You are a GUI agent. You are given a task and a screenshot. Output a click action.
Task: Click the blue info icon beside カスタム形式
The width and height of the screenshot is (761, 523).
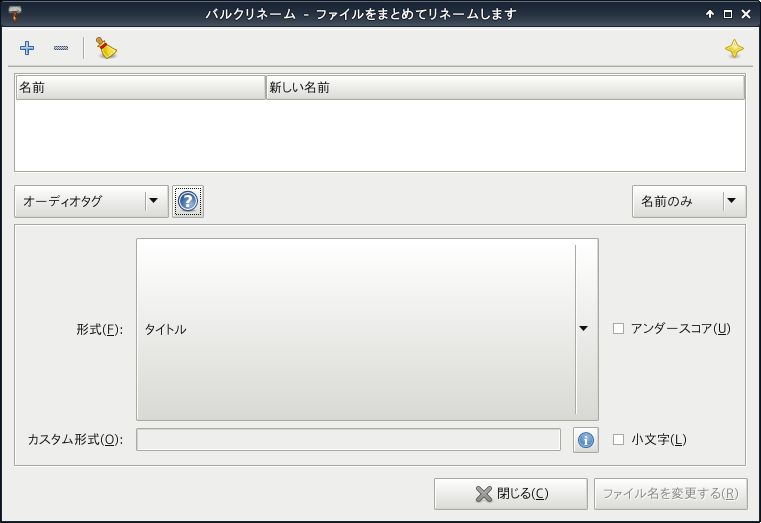pos(585,440)
